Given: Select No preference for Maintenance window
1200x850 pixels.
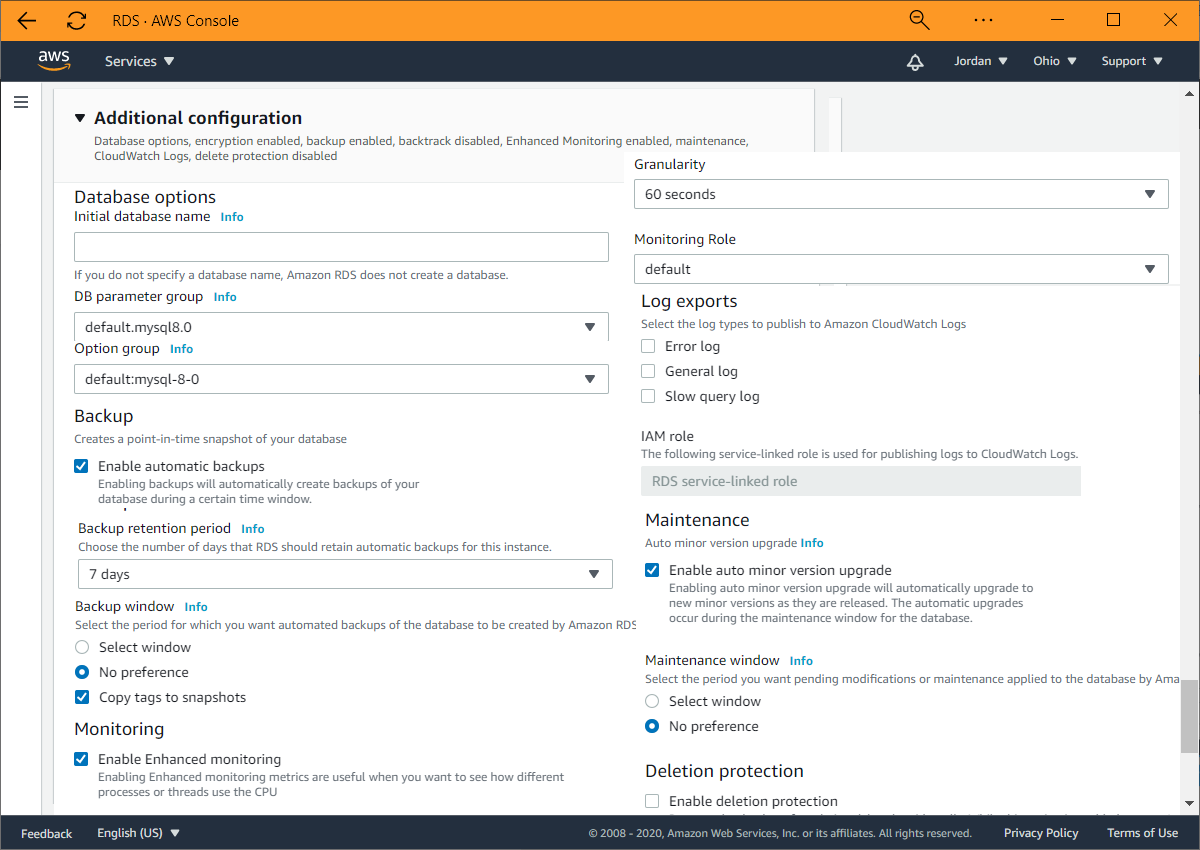Looking at the screenshot, I should [x=652, y=726].
